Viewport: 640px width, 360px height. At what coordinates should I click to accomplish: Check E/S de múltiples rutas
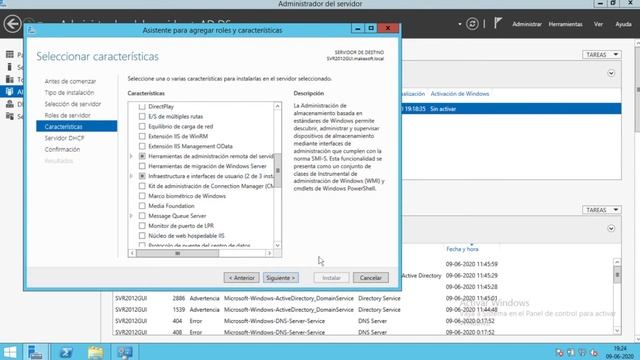tap(142, 116)
